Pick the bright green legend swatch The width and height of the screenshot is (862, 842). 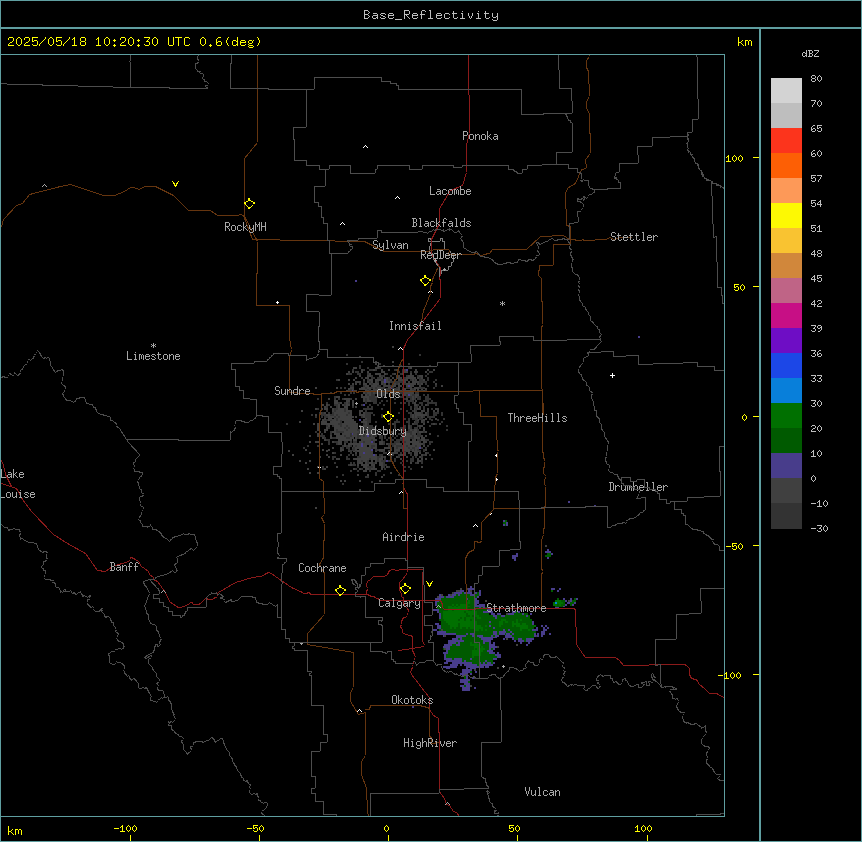[x=786, y=416]
